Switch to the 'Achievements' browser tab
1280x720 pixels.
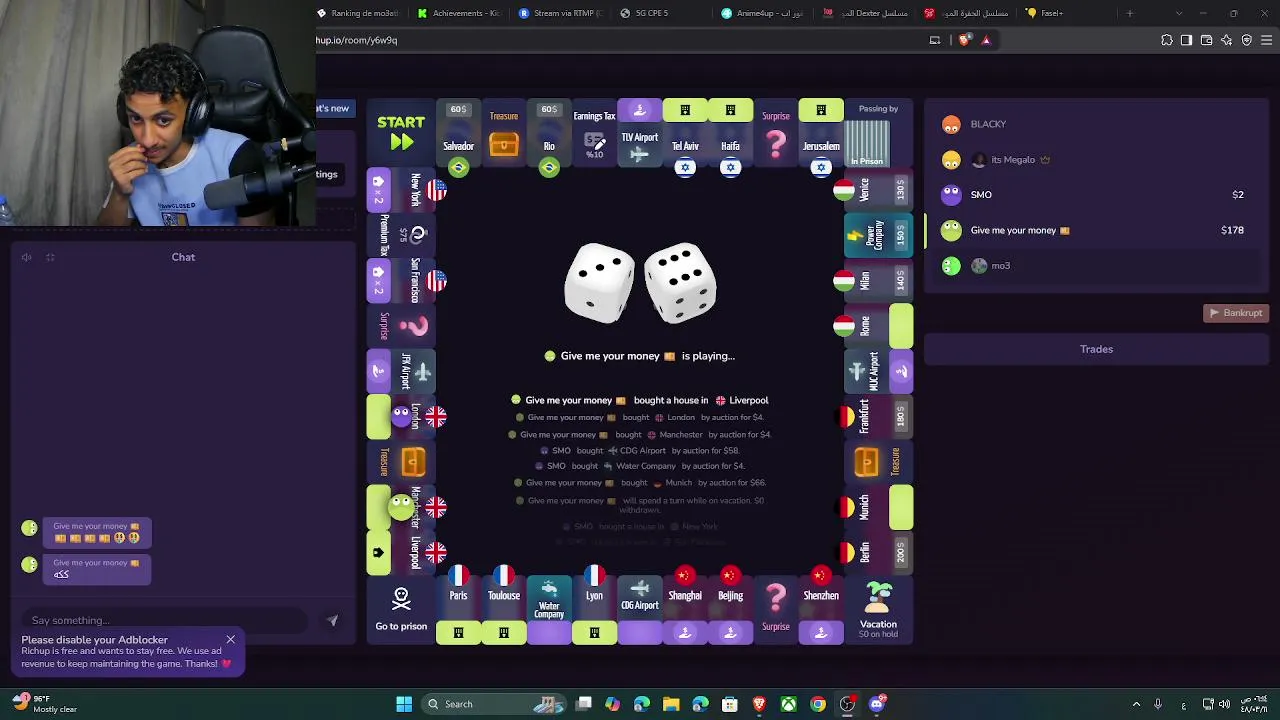coord(458,13)
